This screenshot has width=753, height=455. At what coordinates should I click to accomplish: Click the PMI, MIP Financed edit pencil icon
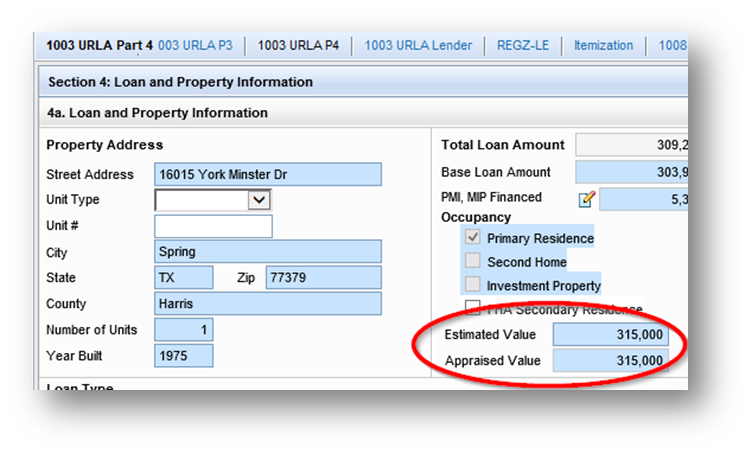pos(586,199)
